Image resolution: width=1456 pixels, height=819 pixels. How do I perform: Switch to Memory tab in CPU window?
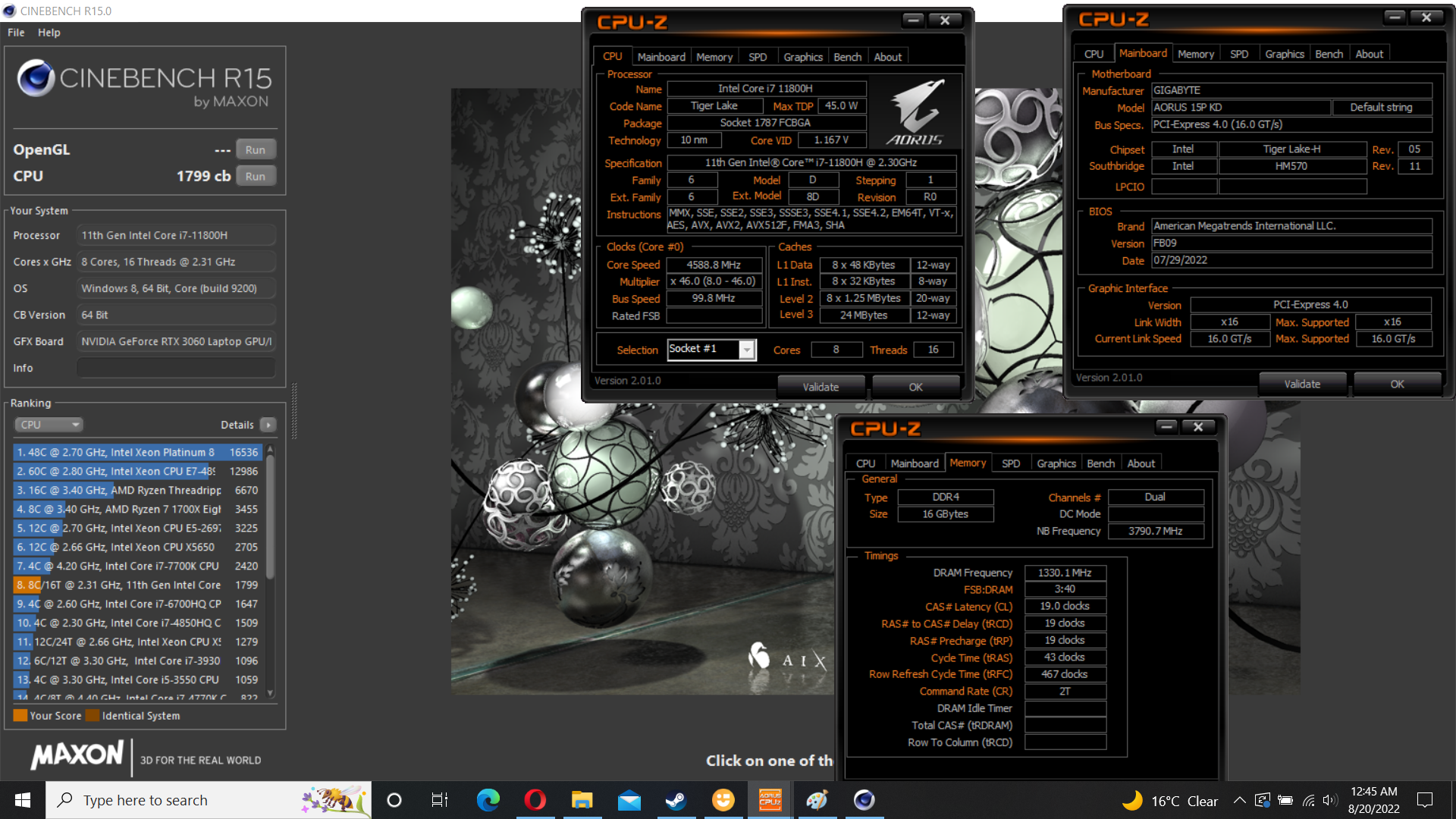click(x=714, y=57)
